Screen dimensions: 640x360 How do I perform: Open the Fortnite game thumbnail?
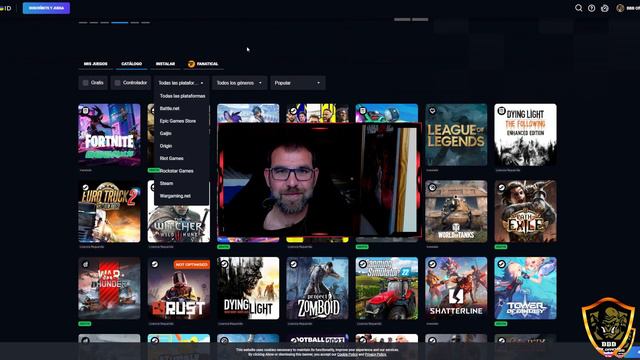[109, 135]
